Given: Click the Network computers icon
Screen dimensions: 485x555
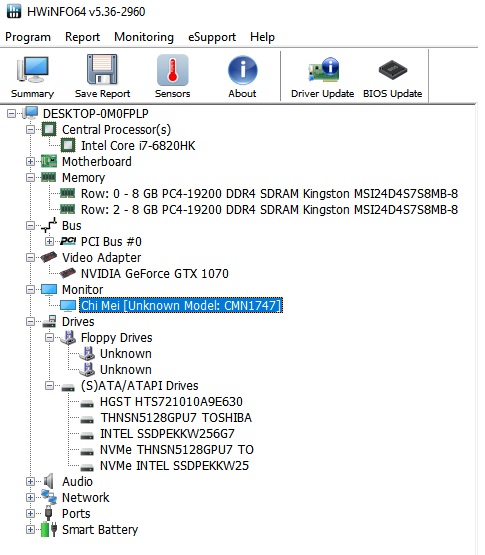Looking at the screenshot, I should [x=49, y=497].
